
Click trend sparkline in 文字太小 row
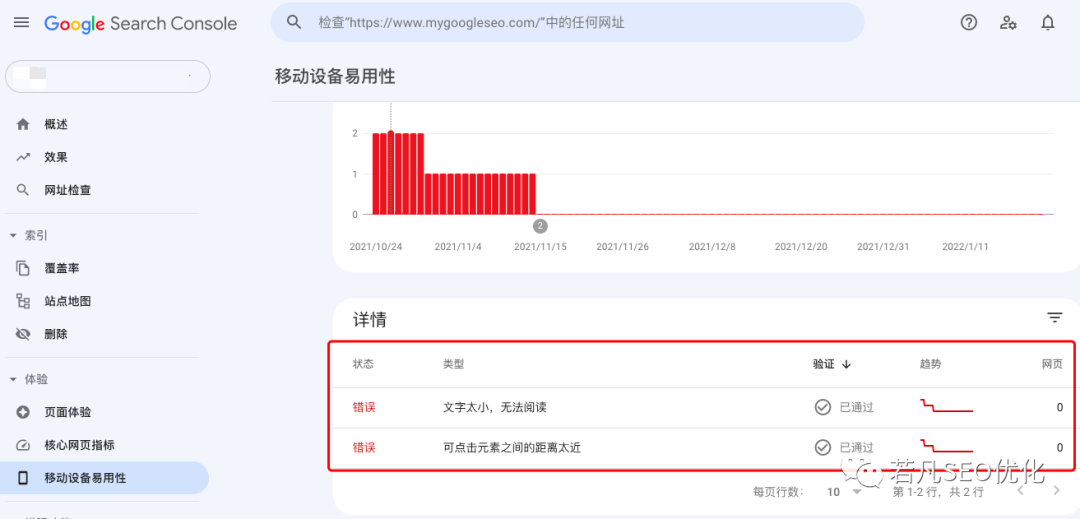pyautogui.click(x=946, y=405)
